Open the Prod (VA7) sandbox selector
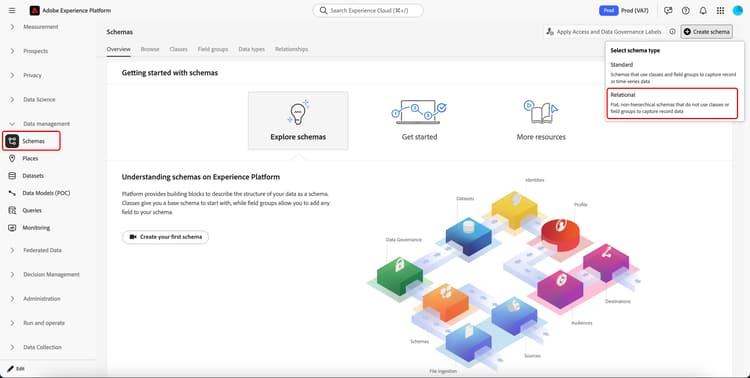 [624, 11]
